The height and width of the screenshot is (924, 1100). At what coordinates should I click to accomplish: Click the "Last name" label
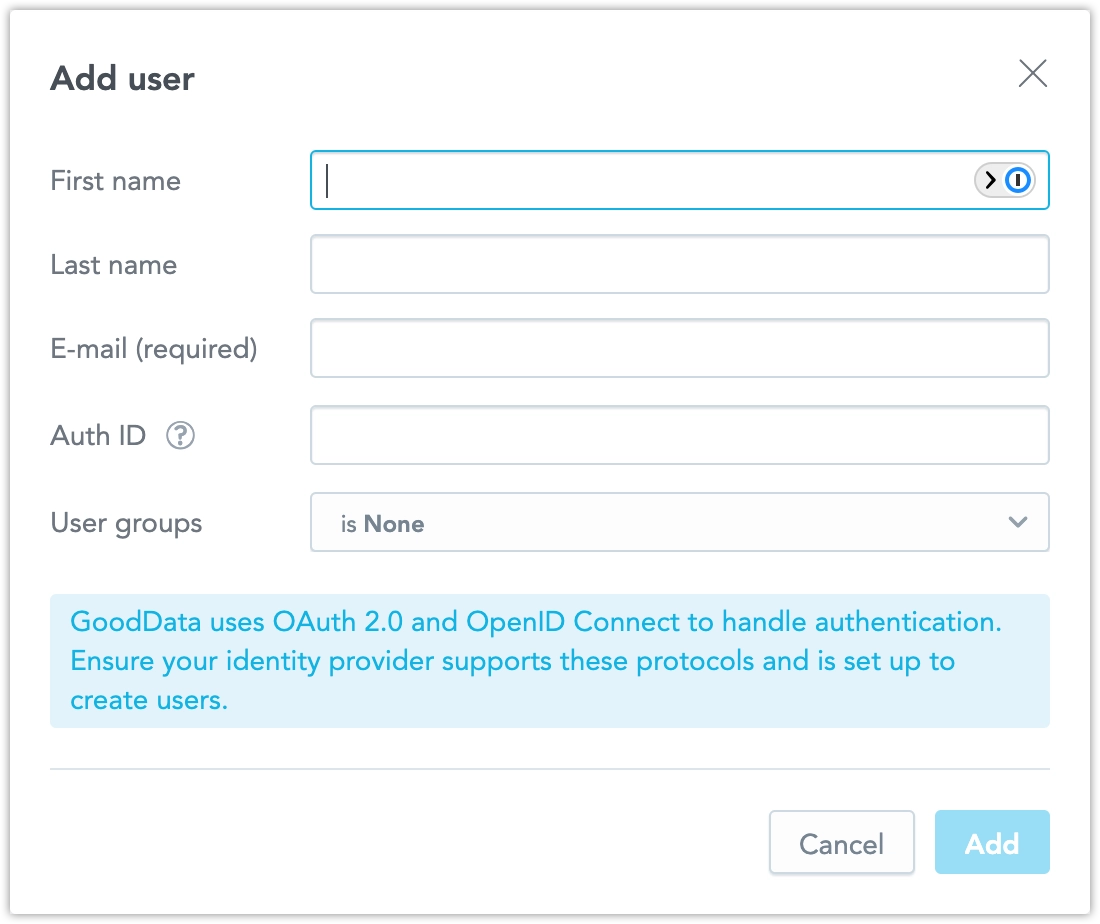click(113, 264)
